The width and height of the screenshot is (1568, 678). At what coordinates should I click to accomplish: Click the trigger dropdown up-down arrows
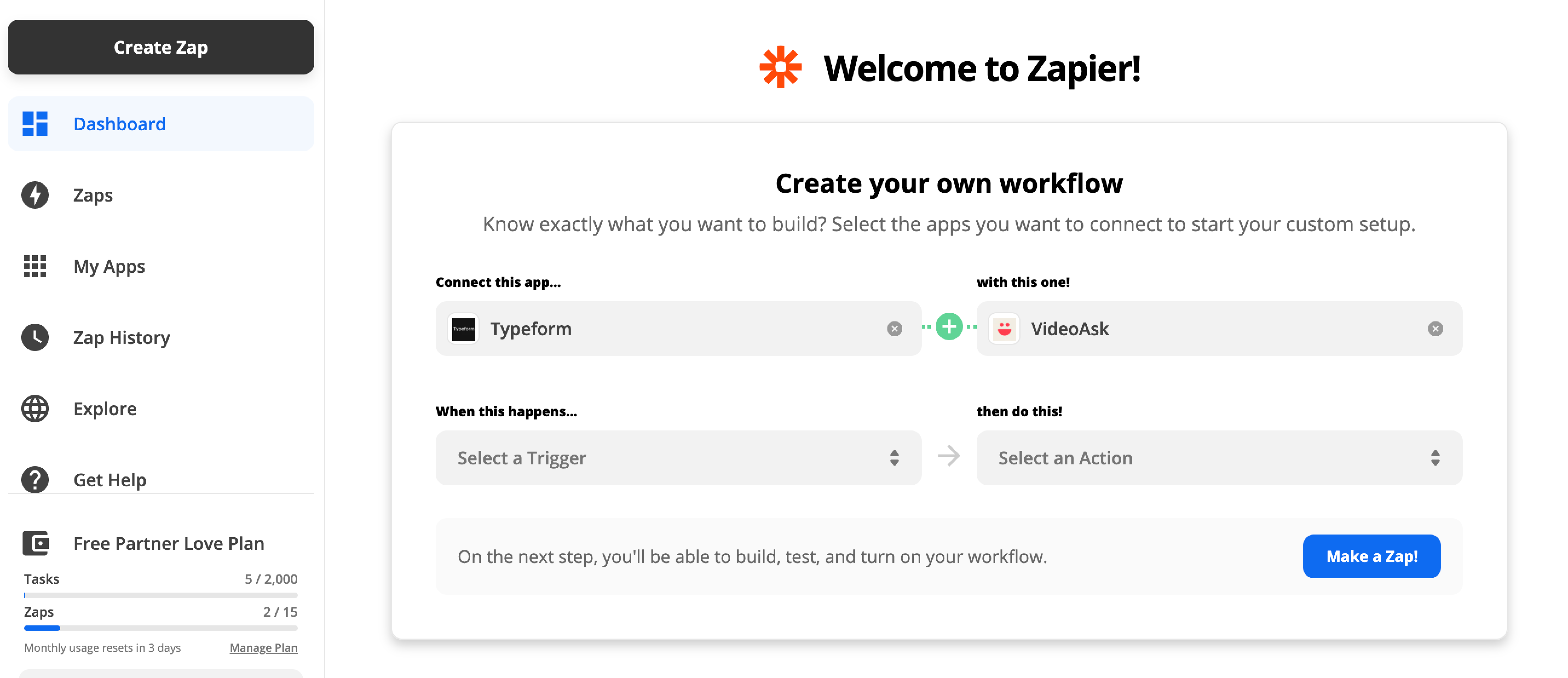[894, 458]
